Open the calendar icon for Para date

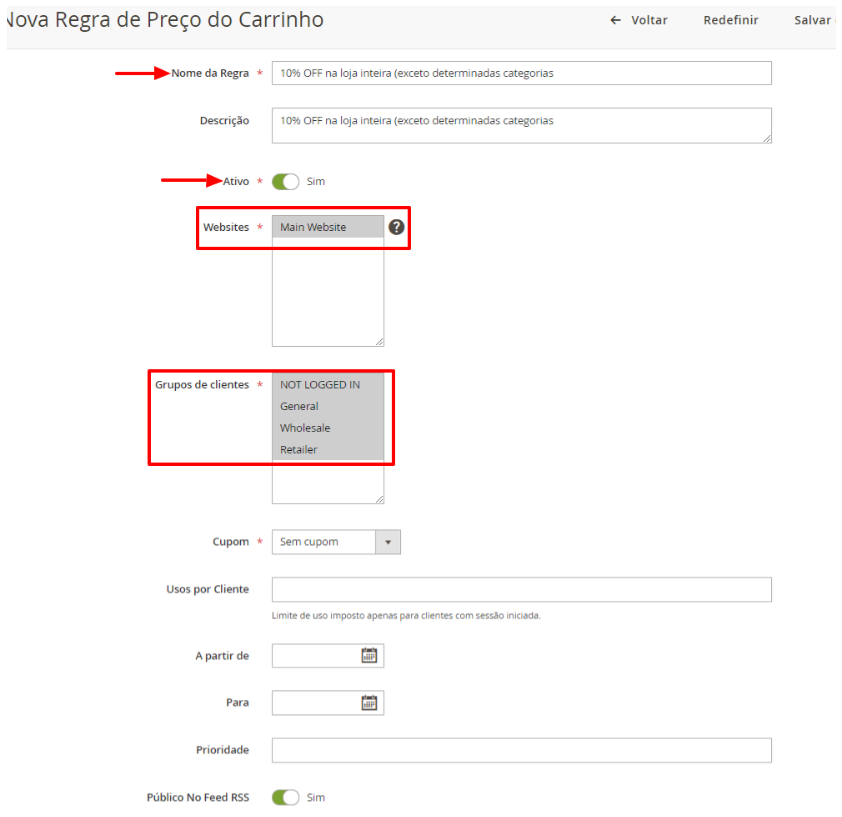[369, 703]
